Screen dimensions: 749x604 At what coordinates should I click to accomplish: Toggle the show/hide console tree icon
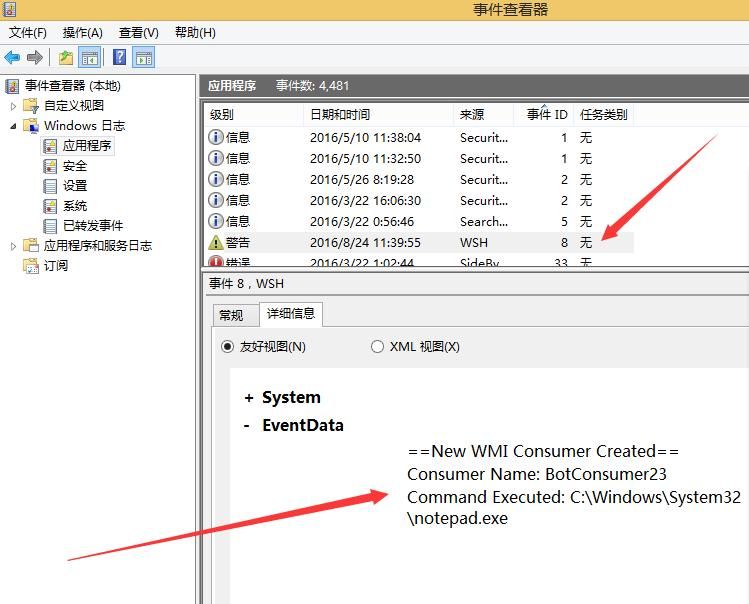coord(89,58)
